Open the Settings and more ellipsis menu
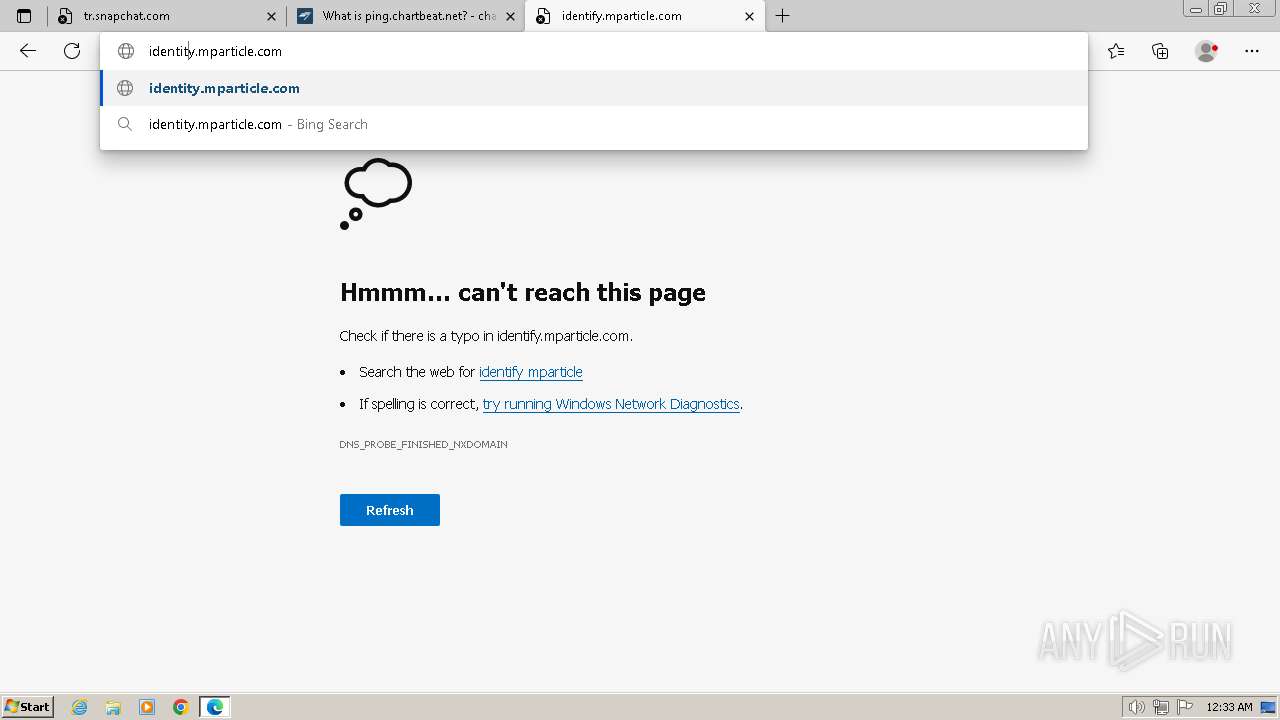This screenshot has height=720, width=1280. 1252,51
